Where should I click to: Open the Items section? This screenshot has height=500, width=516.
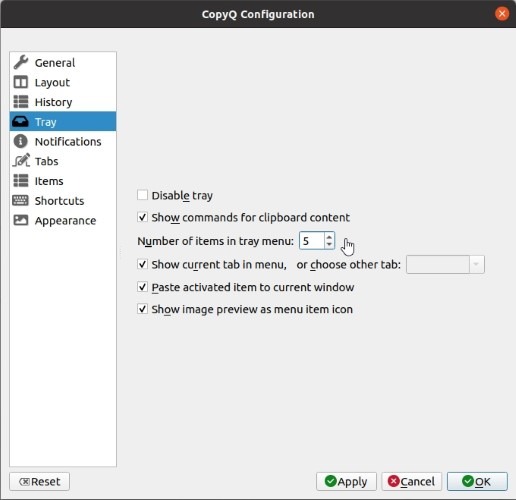tap(63, 181)
